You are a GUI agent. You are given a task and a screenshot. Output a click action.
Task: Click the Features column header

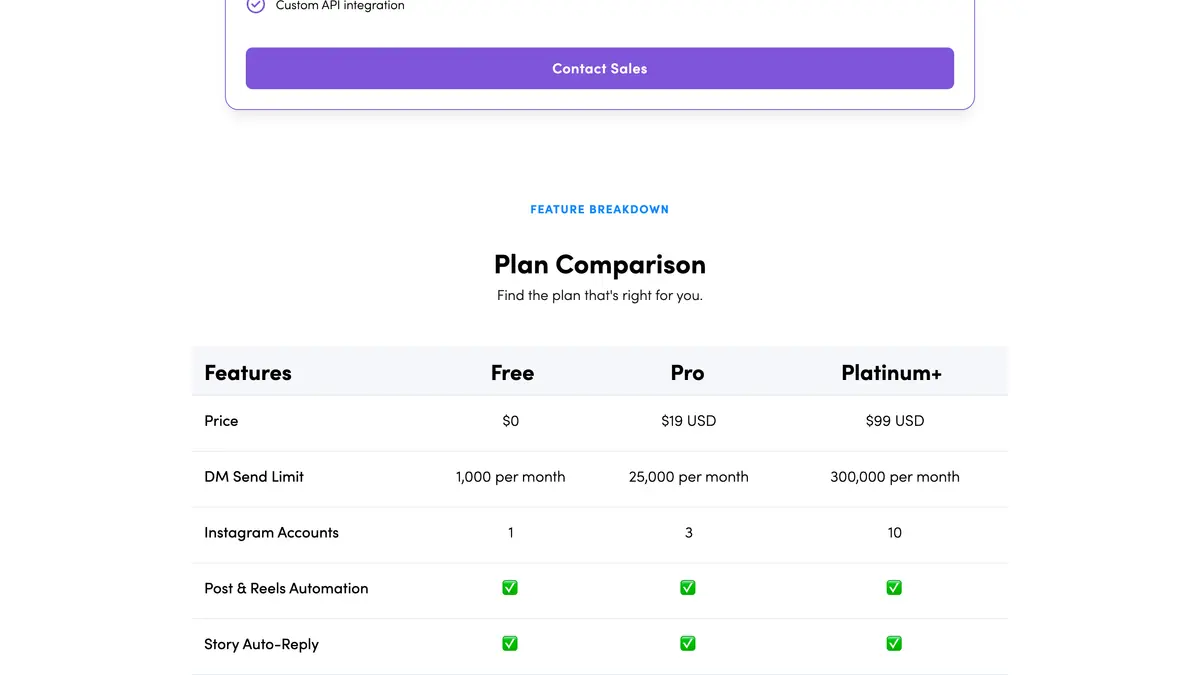pos(248,373)
